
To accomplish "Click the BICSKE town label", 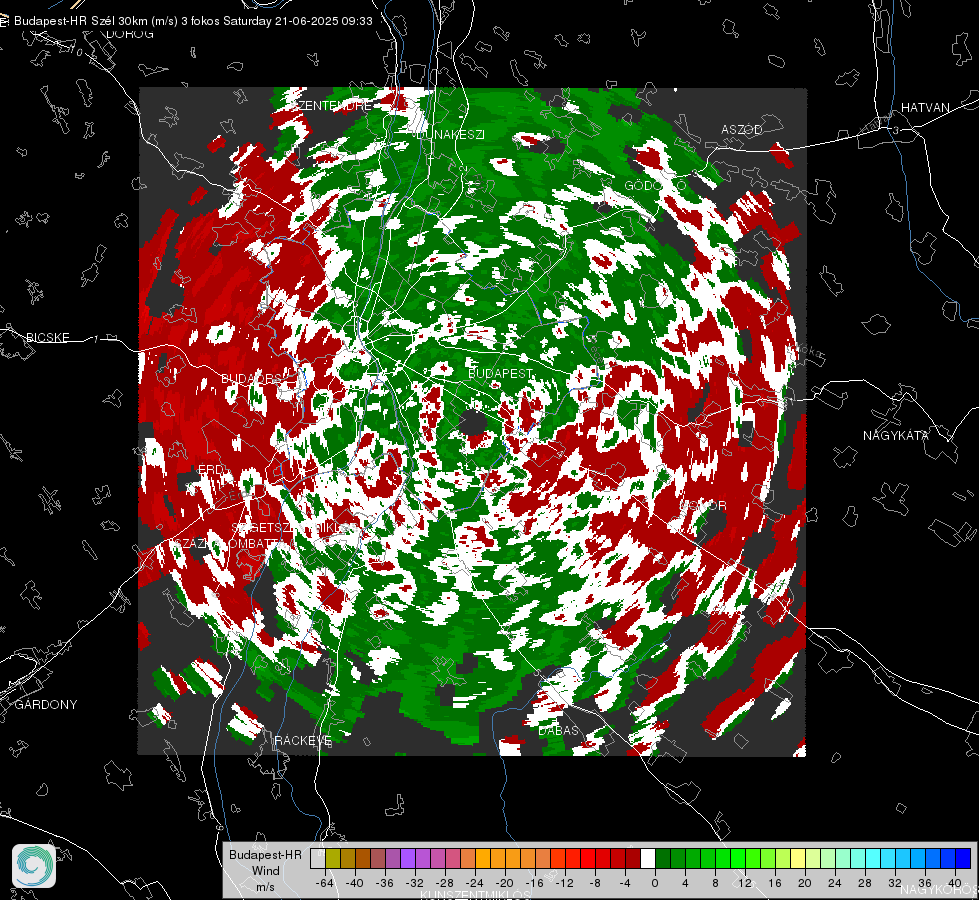I will click(48, 337).
